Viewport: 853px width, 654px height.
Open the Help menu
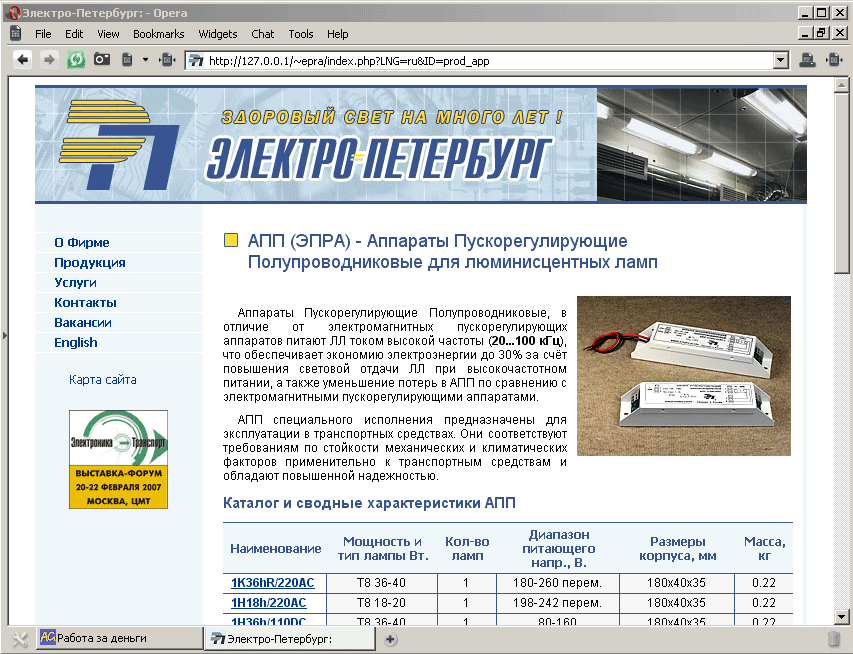(x=337, y=34)
